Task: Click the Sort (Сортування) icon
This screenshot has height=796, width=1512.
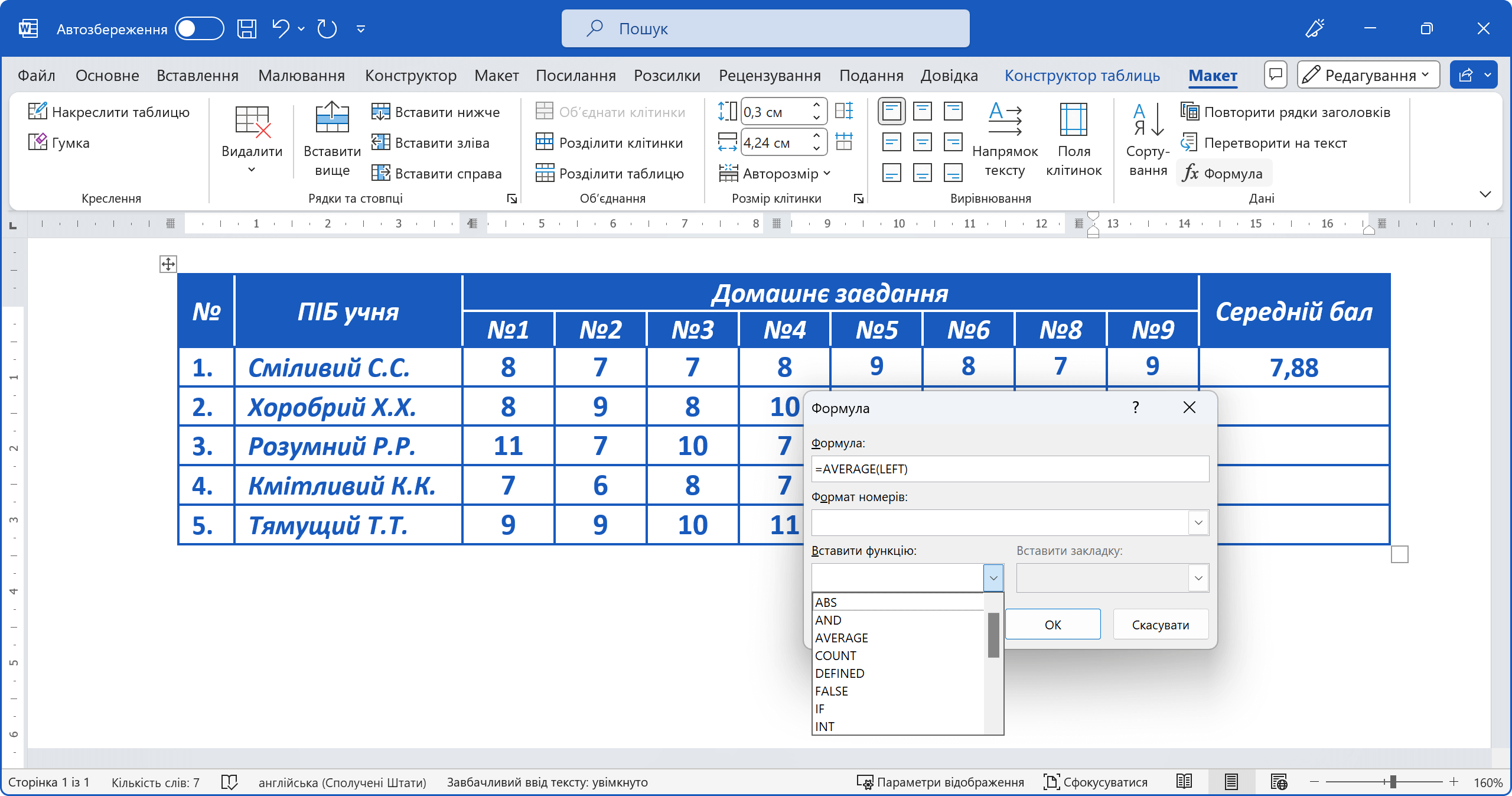Action: (x=1148, y=119)
